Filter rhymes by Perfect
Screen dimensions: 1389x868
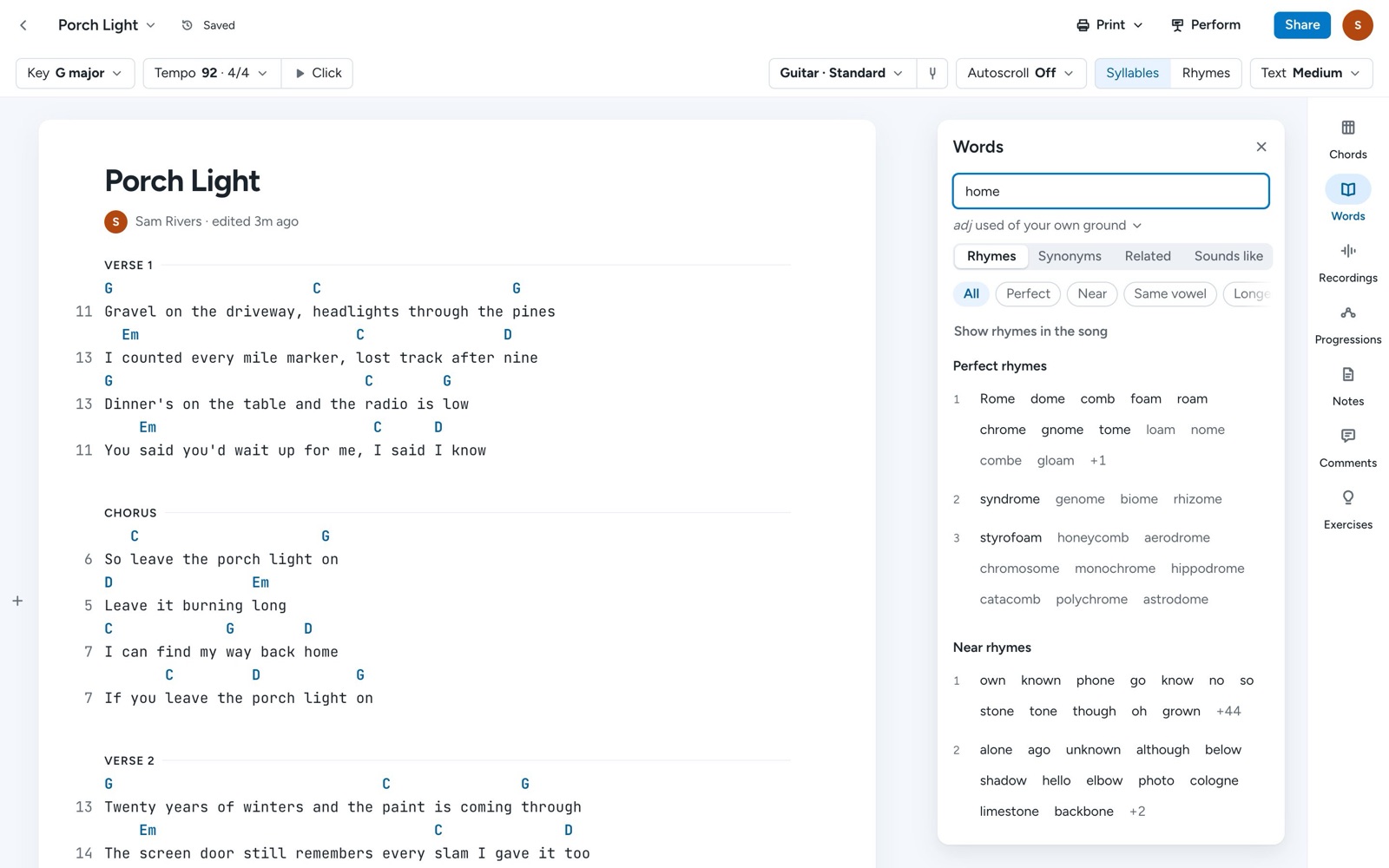point(1028,293)
